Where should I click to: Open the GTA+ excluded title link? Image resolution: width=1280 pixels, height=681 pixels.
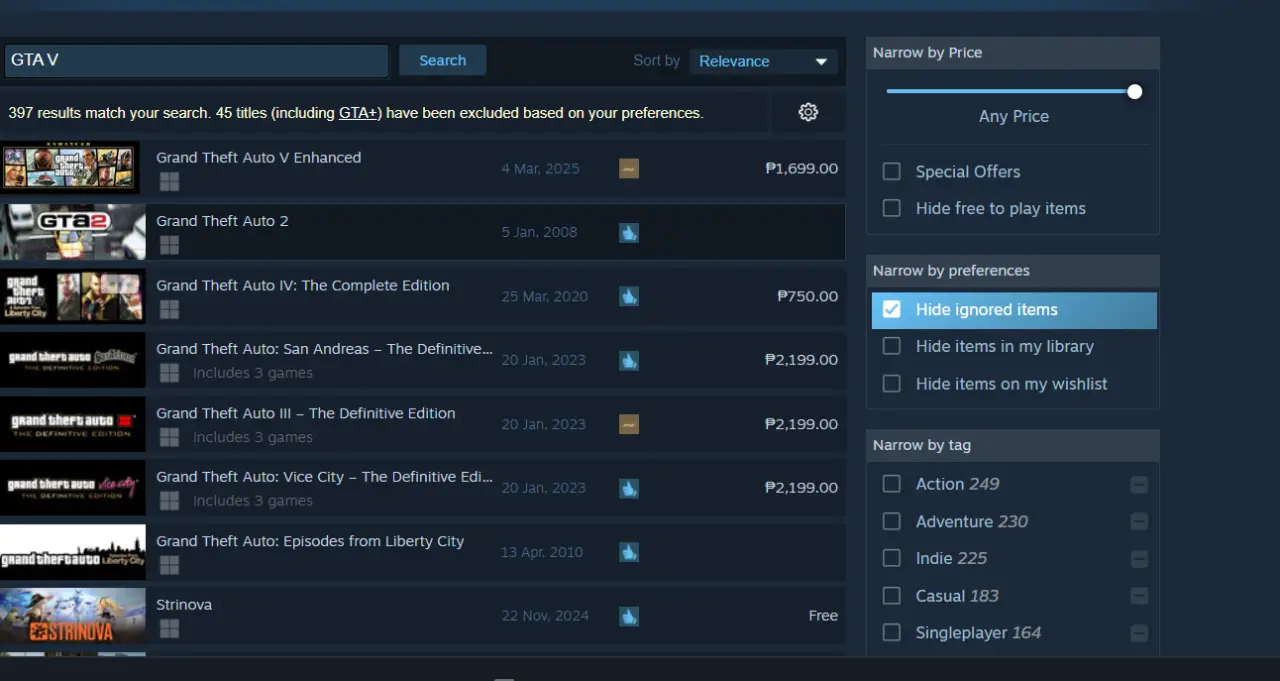(358, 113)
